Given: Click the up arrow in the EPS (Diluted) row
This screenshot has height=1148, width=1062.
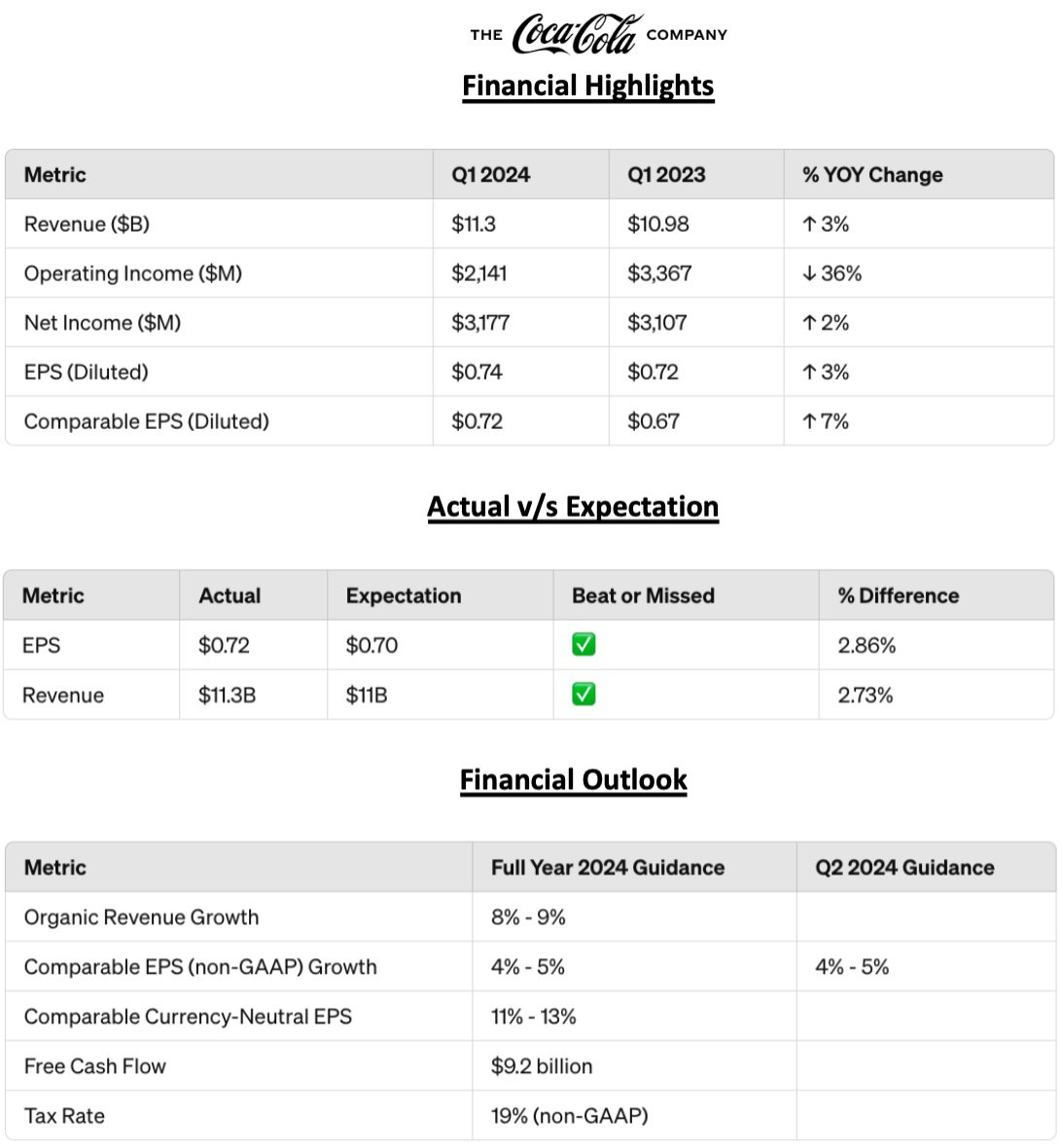Looking at the screenshot, I should coord(809,372).
